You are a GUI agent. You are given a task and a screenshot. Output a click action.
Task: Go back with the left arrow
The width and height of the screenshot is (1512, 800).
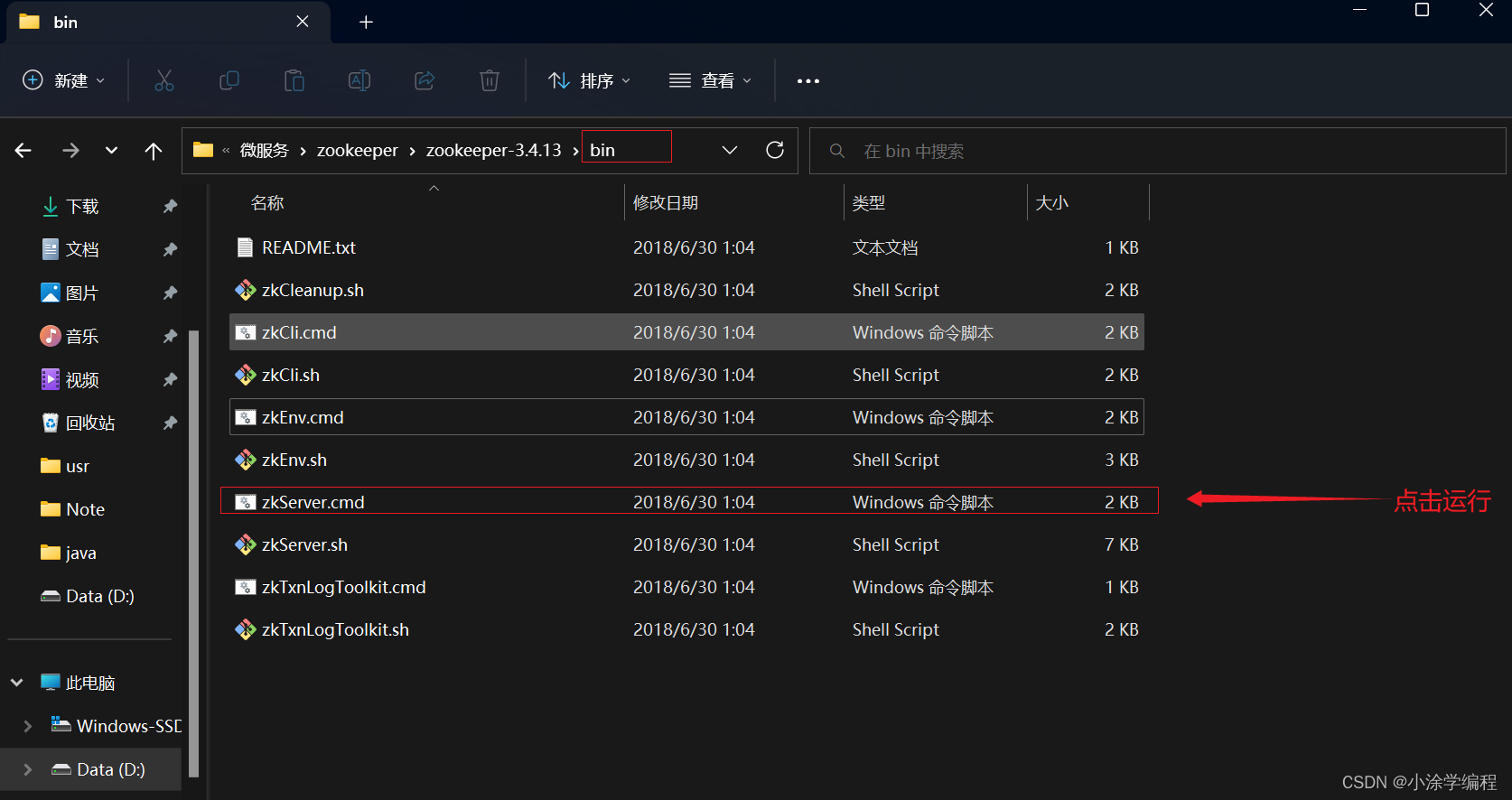pos(23,151)
